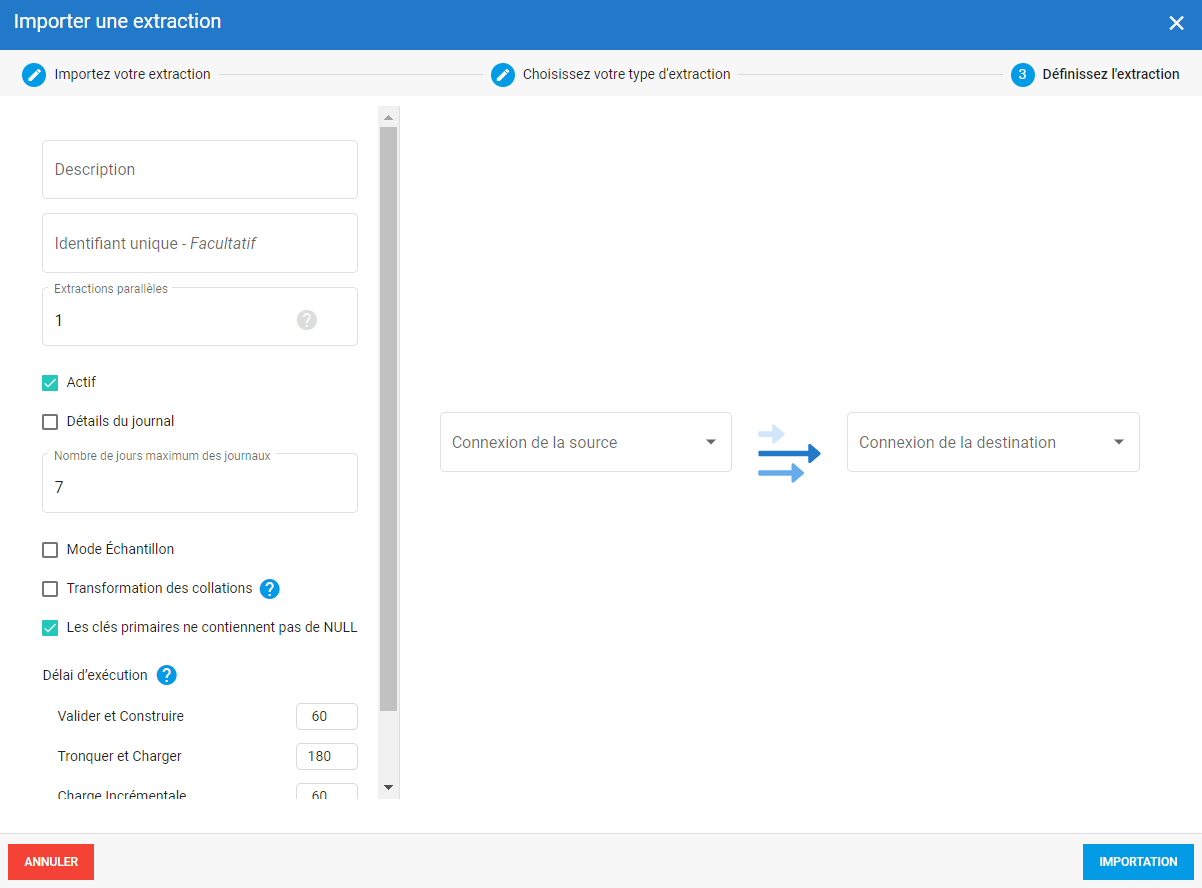Click the blue Importation button

pyautogui.click(x=1138, y=862)
